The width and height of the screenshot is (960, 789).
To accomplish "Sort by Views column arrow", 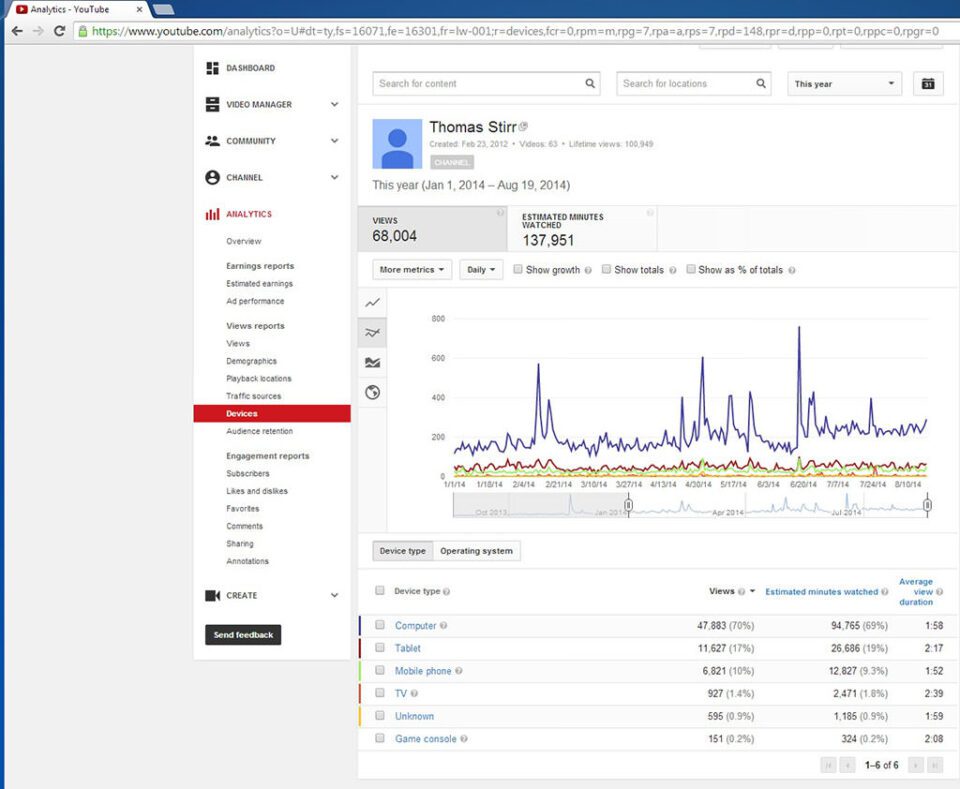I will 752,591.
